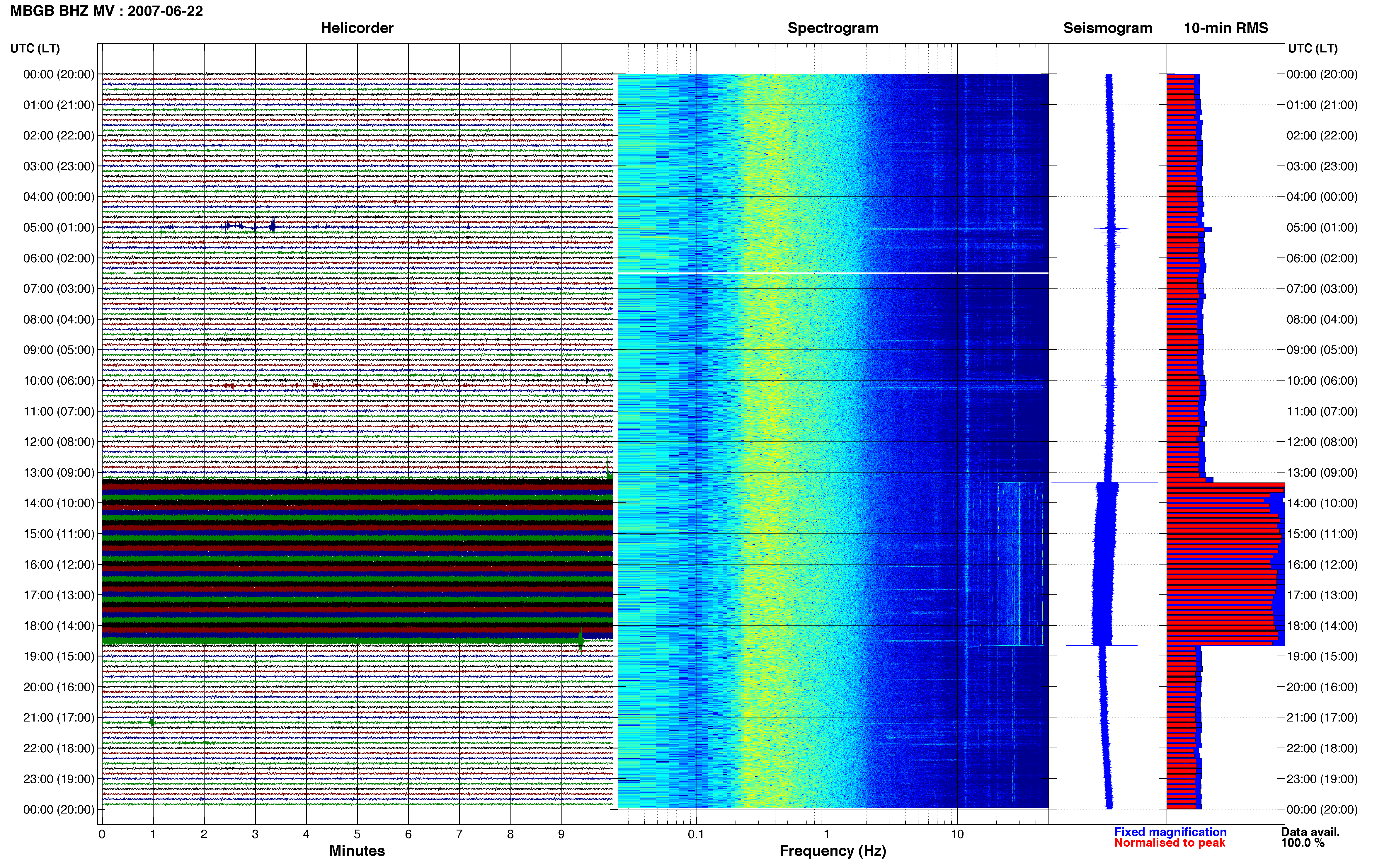This screenshot has width=1389, height=868.
Task: Click the blue event spike on the 05:00 helicorder trace
Action: tap(273, 225)
